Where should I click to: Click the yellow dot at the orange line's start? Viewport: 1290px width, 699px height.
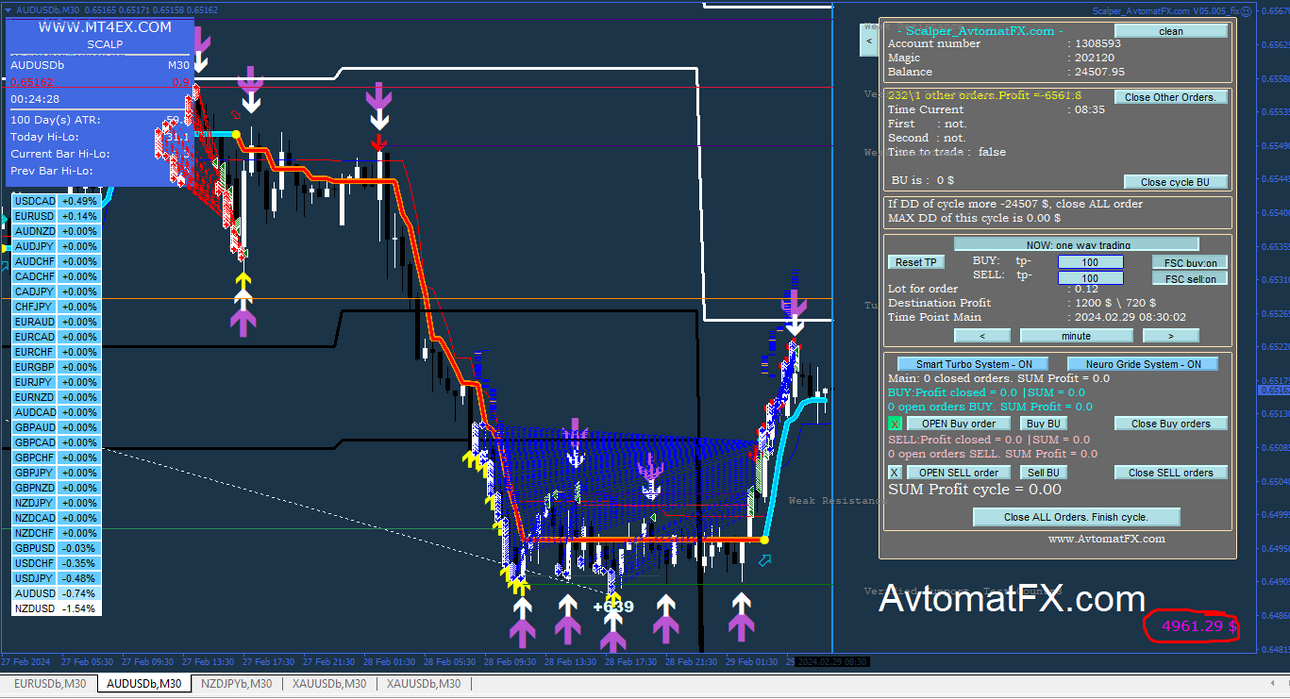tap(236, 134)
